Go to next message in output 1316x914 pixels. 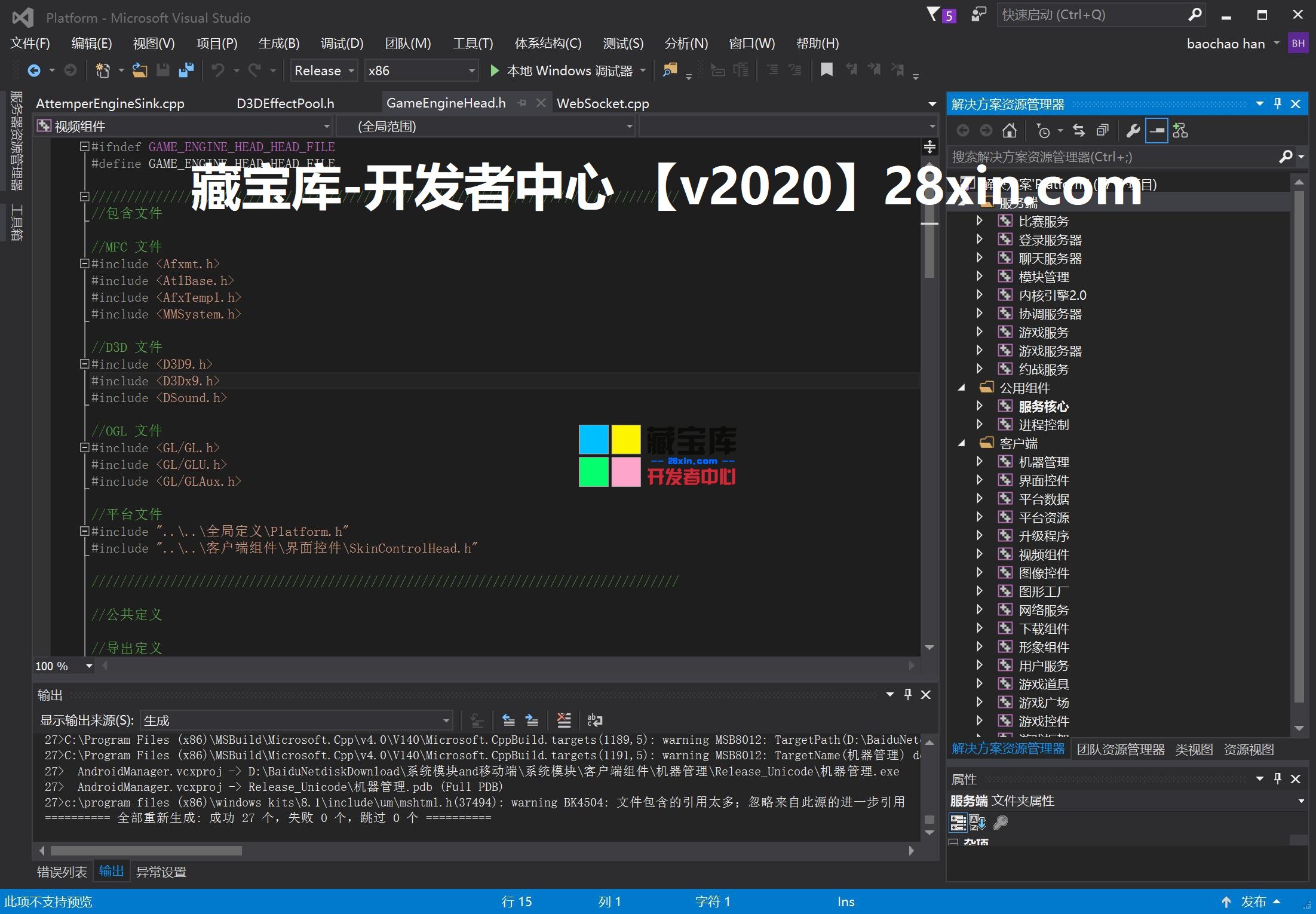pos(532,720)
